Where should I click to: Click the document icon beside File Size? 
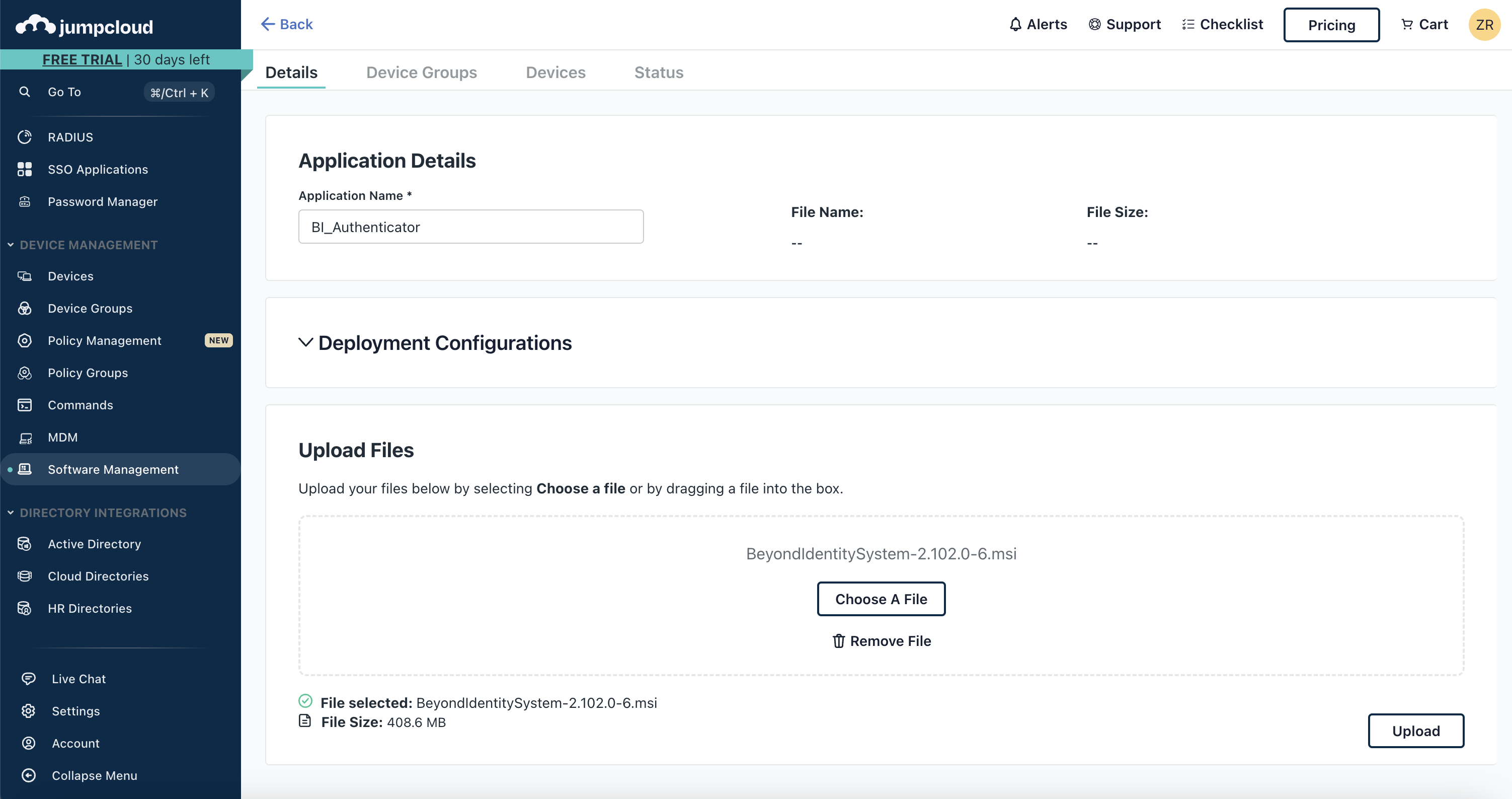pyautogui.click(x=304, y=720)
